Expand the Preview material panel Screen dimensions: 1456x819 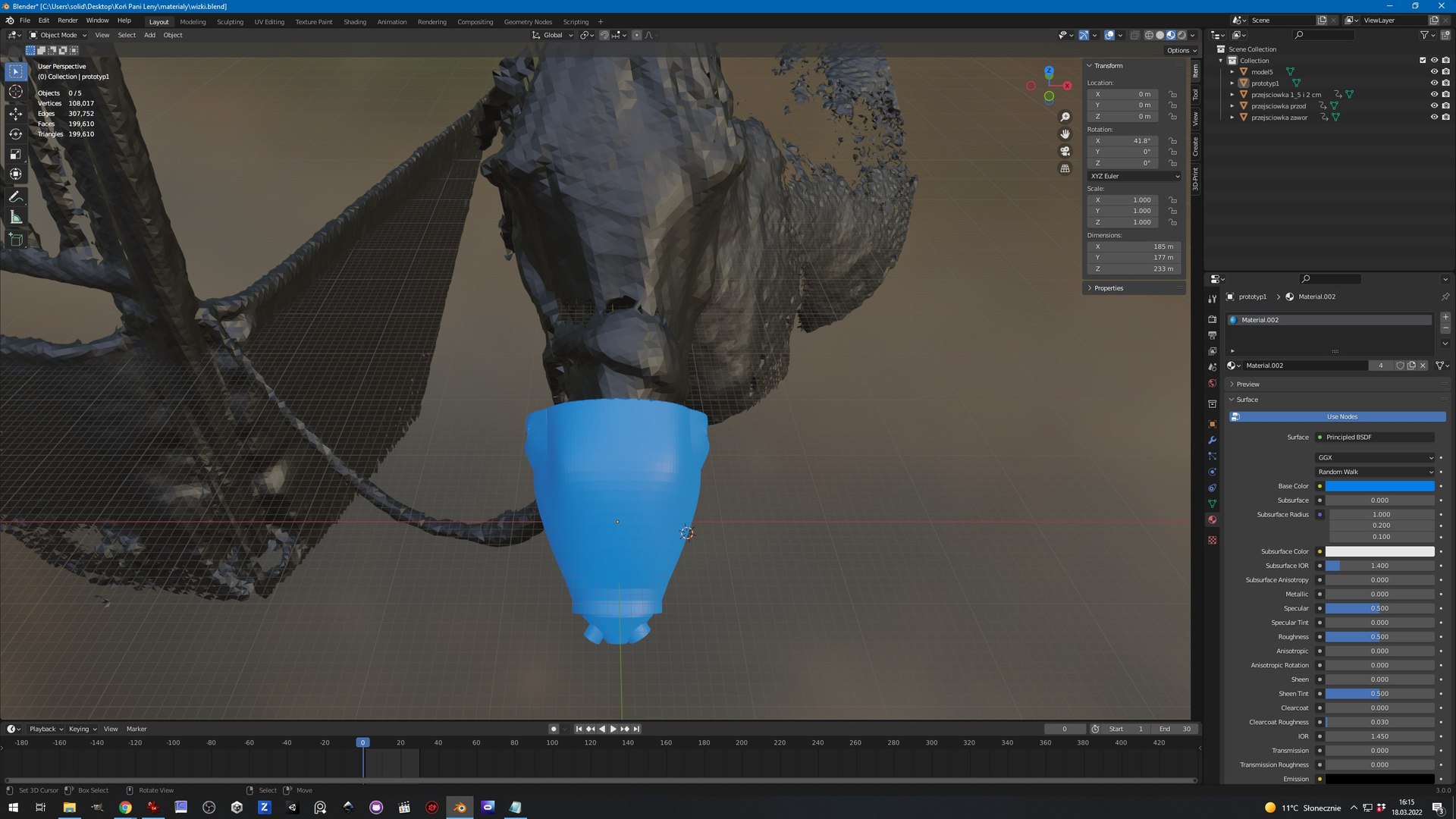(1247, 384)
